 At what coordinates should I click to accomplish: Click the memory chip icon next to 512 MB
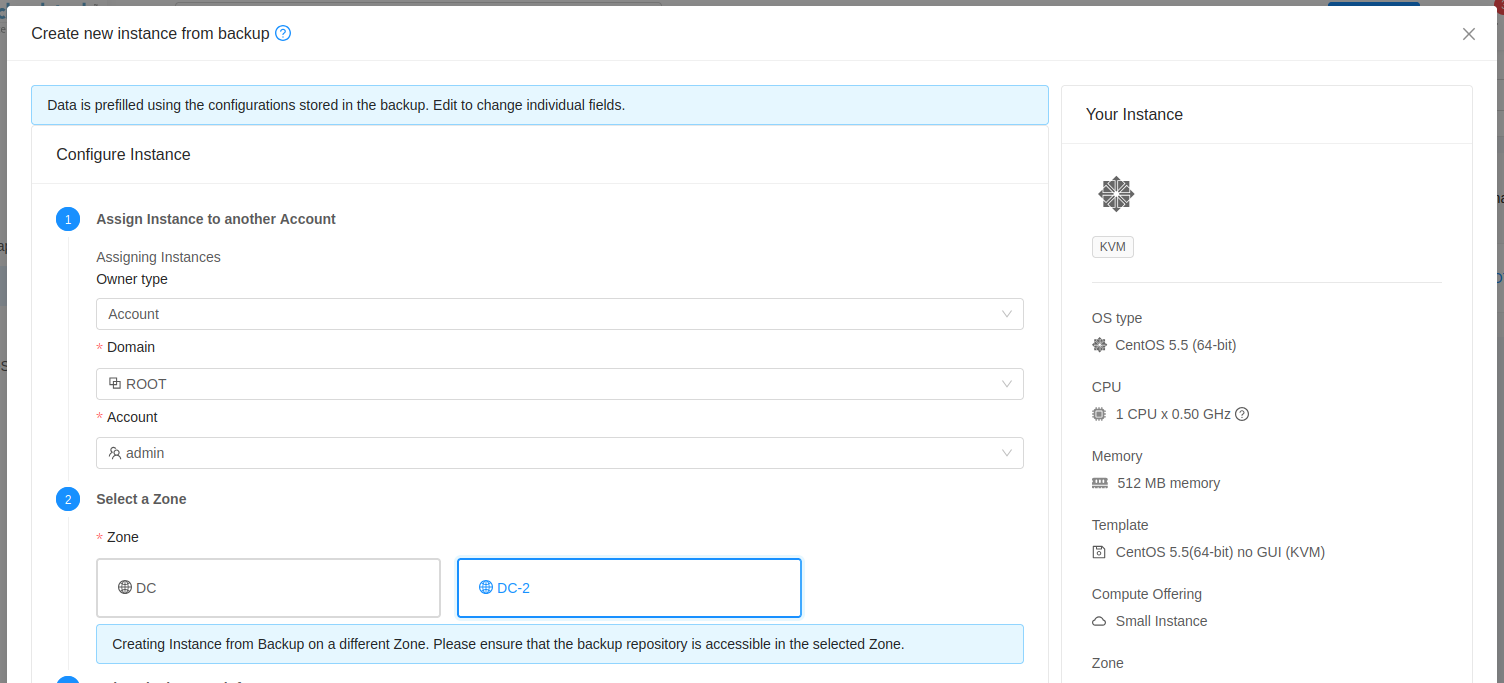(x=1099, y=482)
